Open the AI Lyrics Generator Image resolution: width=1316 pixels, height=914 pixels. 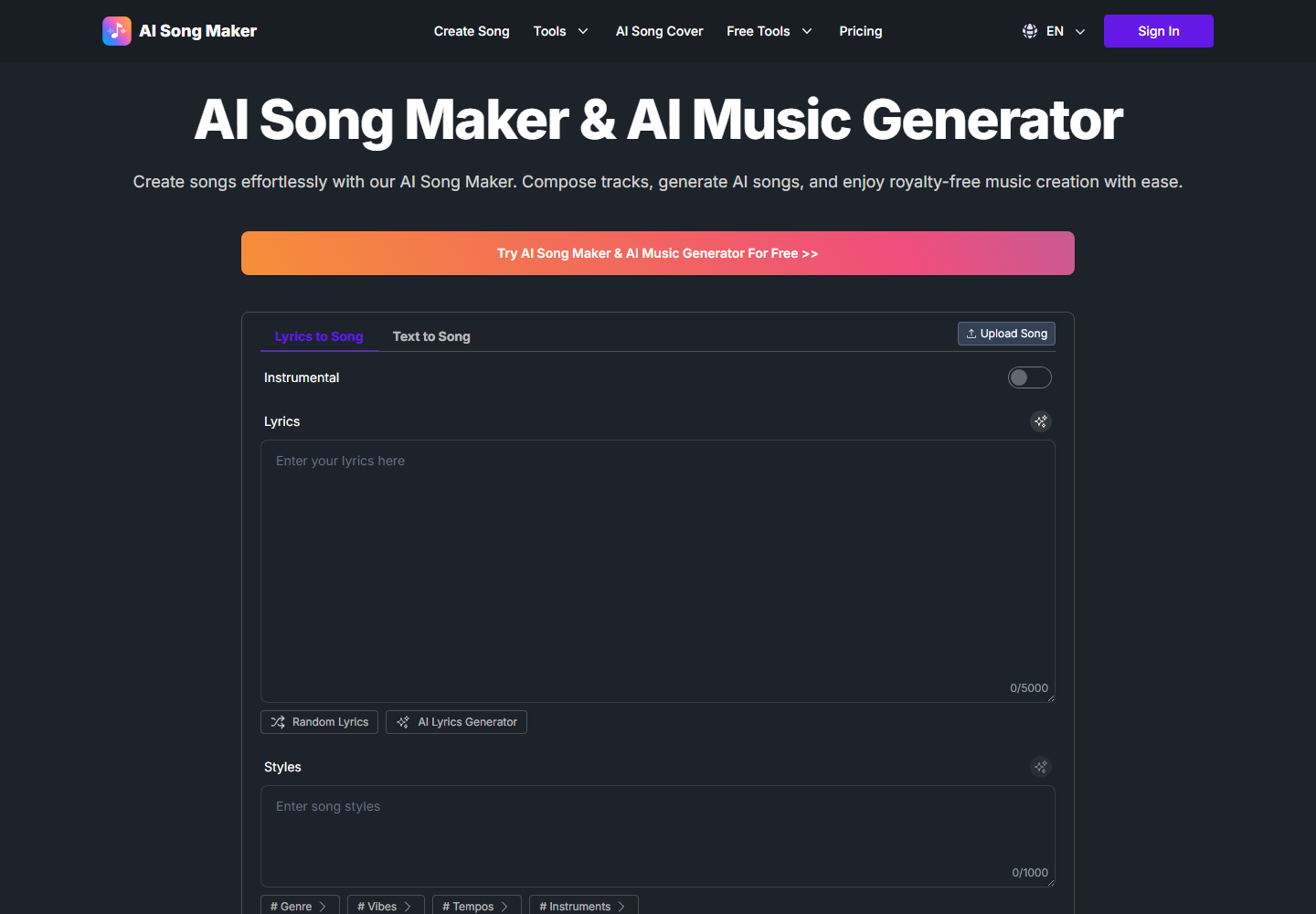(456, 722)
